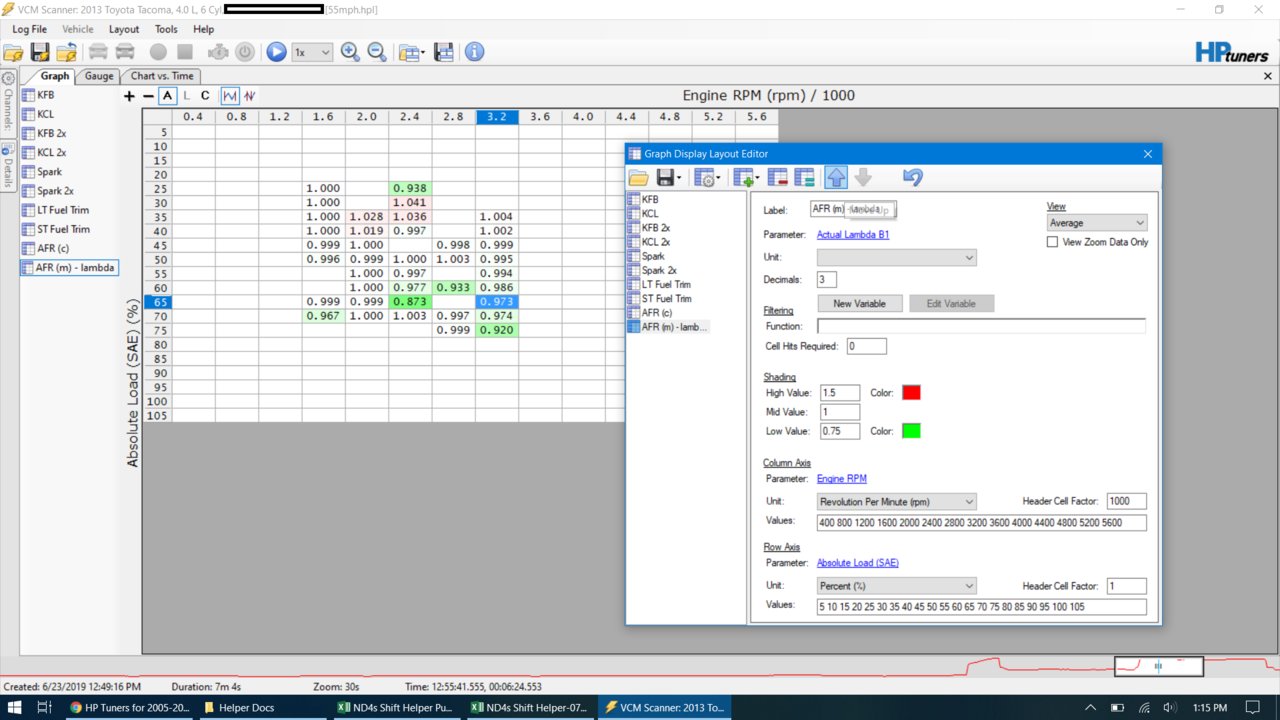The width and height of the screenshot is (1280, 720).
Task: Open the Percent (%) unit dropdown
Action: coord(896,586)
